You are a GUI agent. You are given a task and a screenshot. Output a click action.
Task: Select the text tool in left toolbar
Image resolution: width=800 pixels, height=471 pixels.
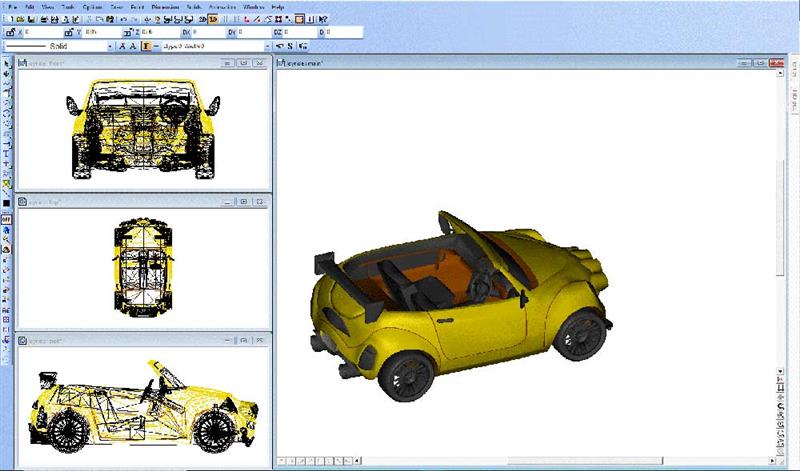pos(6,154)
